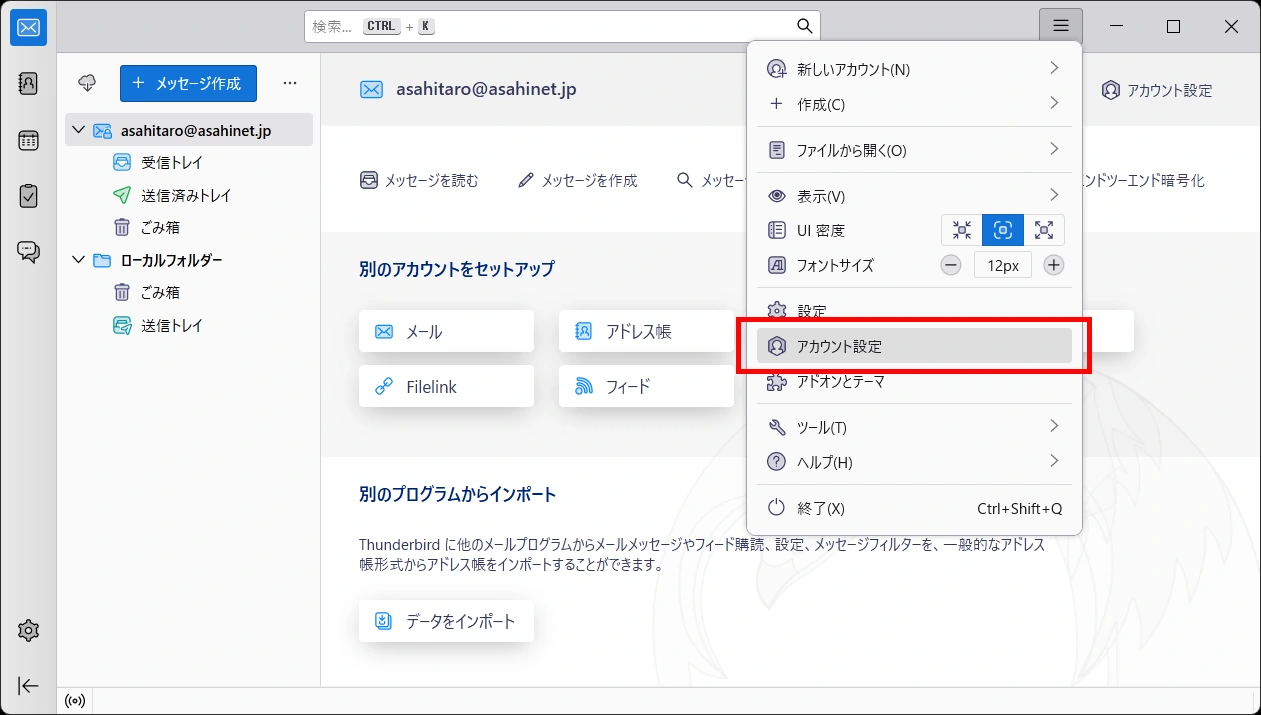
Task: Click メッセージを読む link
Action: point(419,181)
